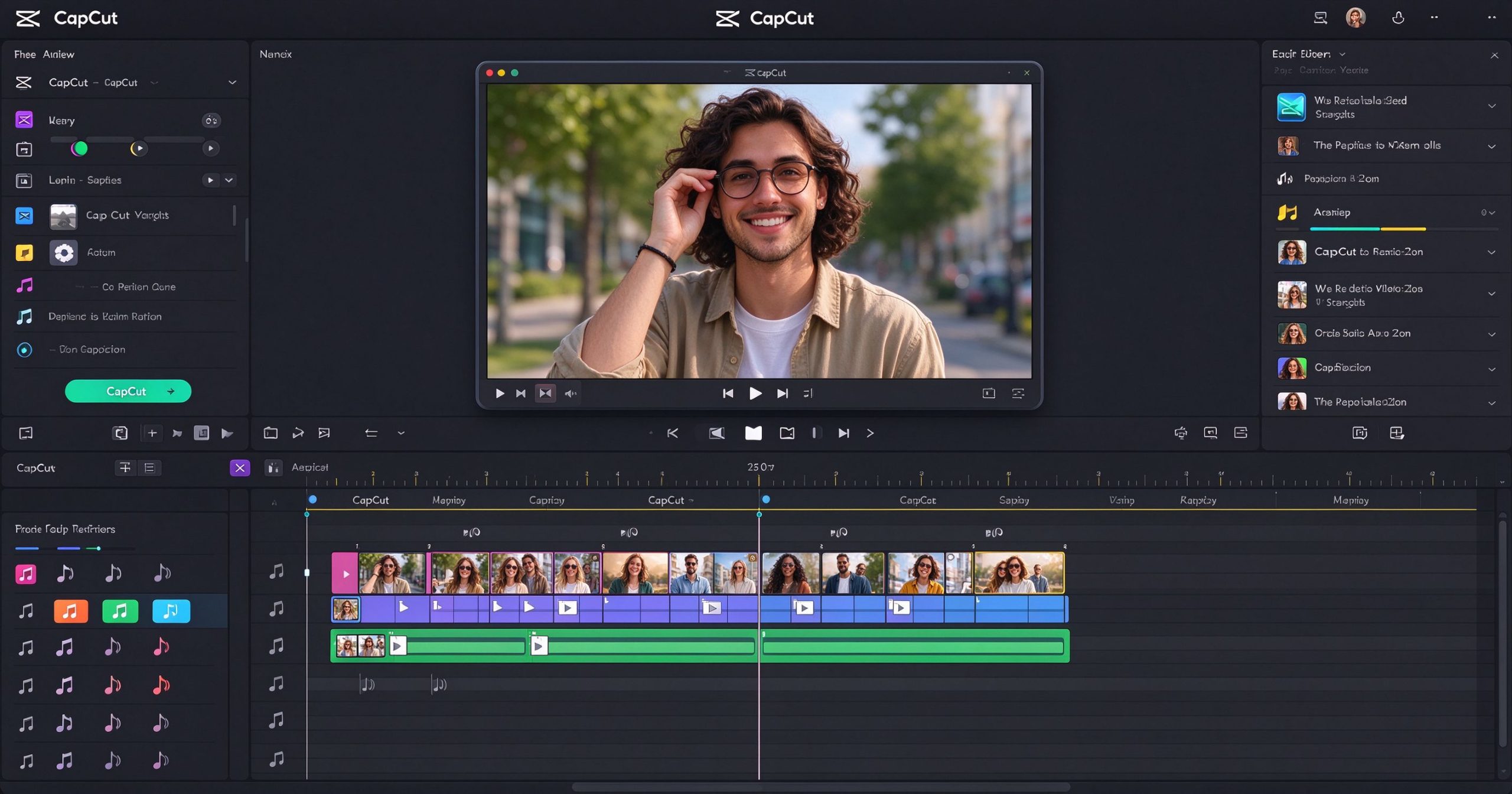
Task: Expand The Peptiue to N2sm olls row
Action: pos(1491,146)
